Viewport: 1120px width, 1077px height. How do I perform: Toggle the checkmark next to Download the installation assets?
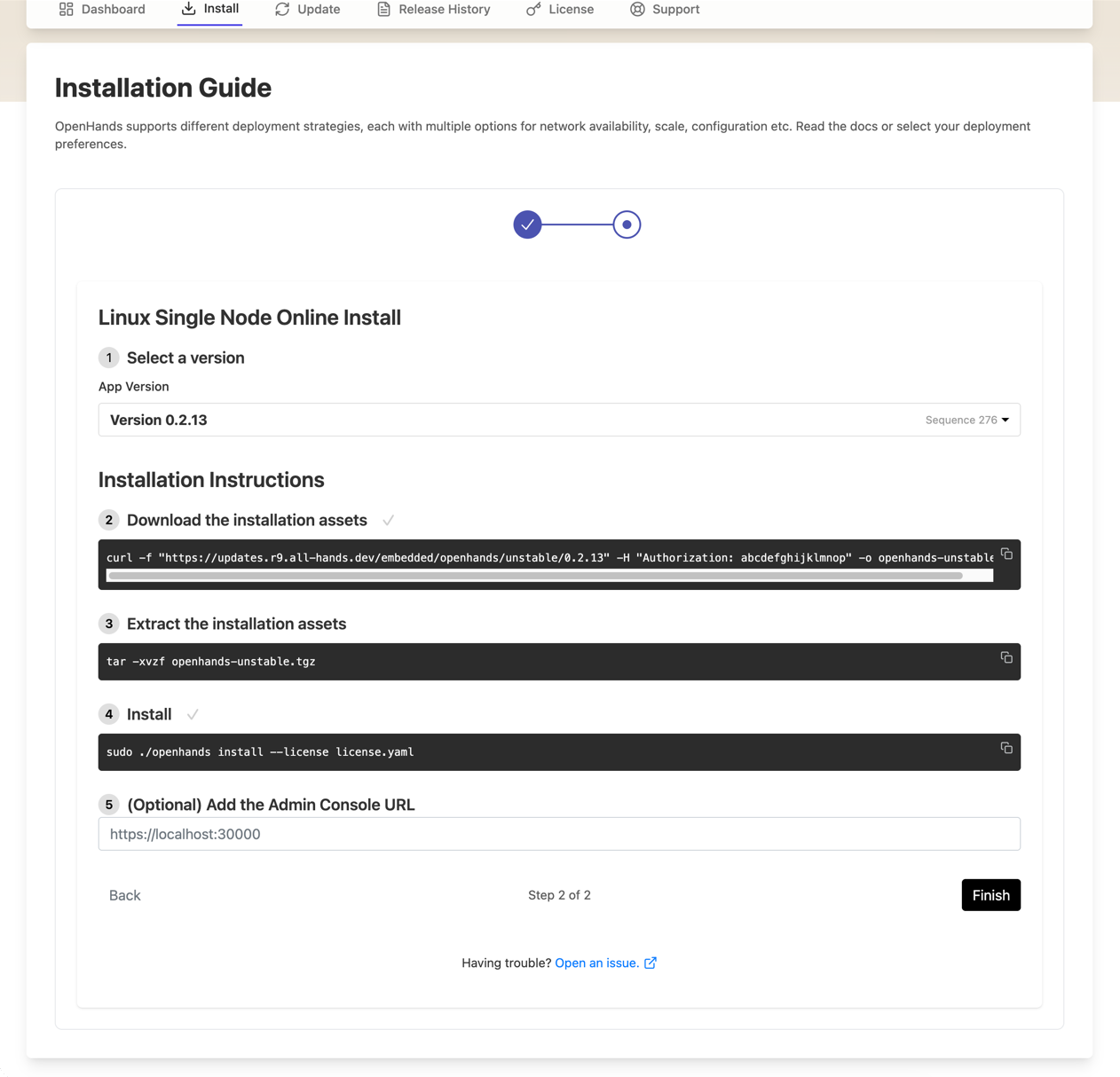click(x=388, y=520)
